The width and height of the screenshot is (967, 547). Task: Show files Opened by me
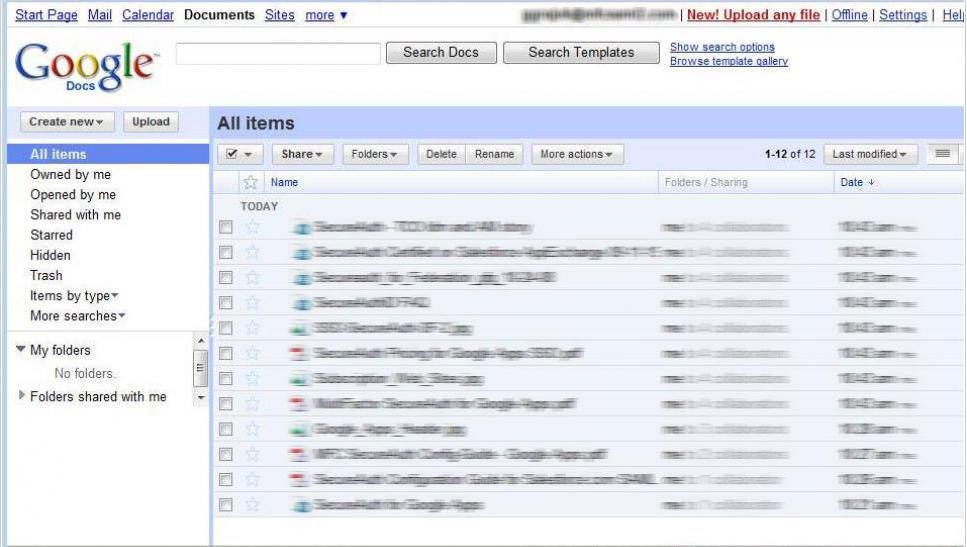(x=73, y=195)
